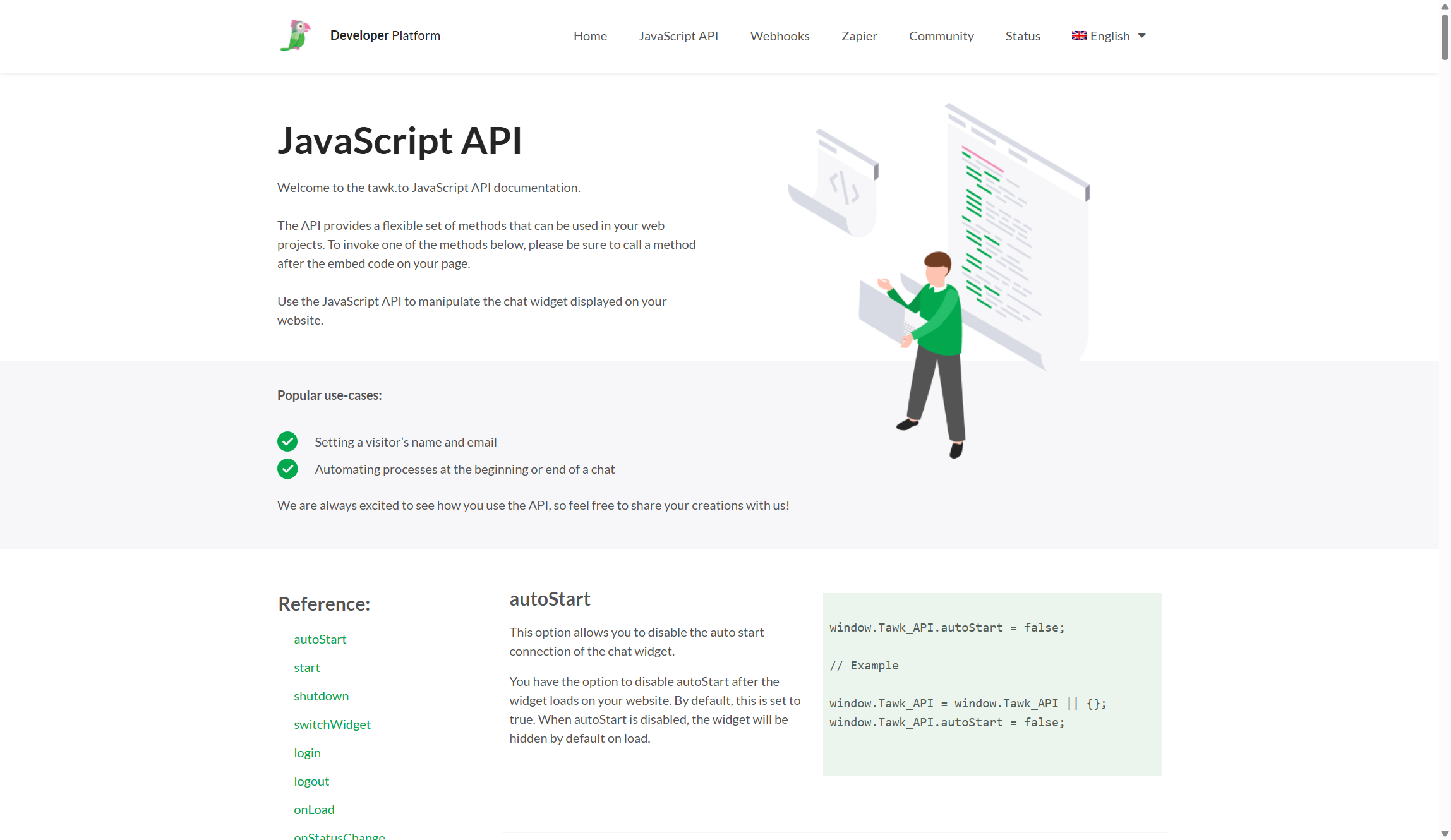Open the English language dropdown arrow
Screen dimensions: 1451x840
[x=1142, y=36]
